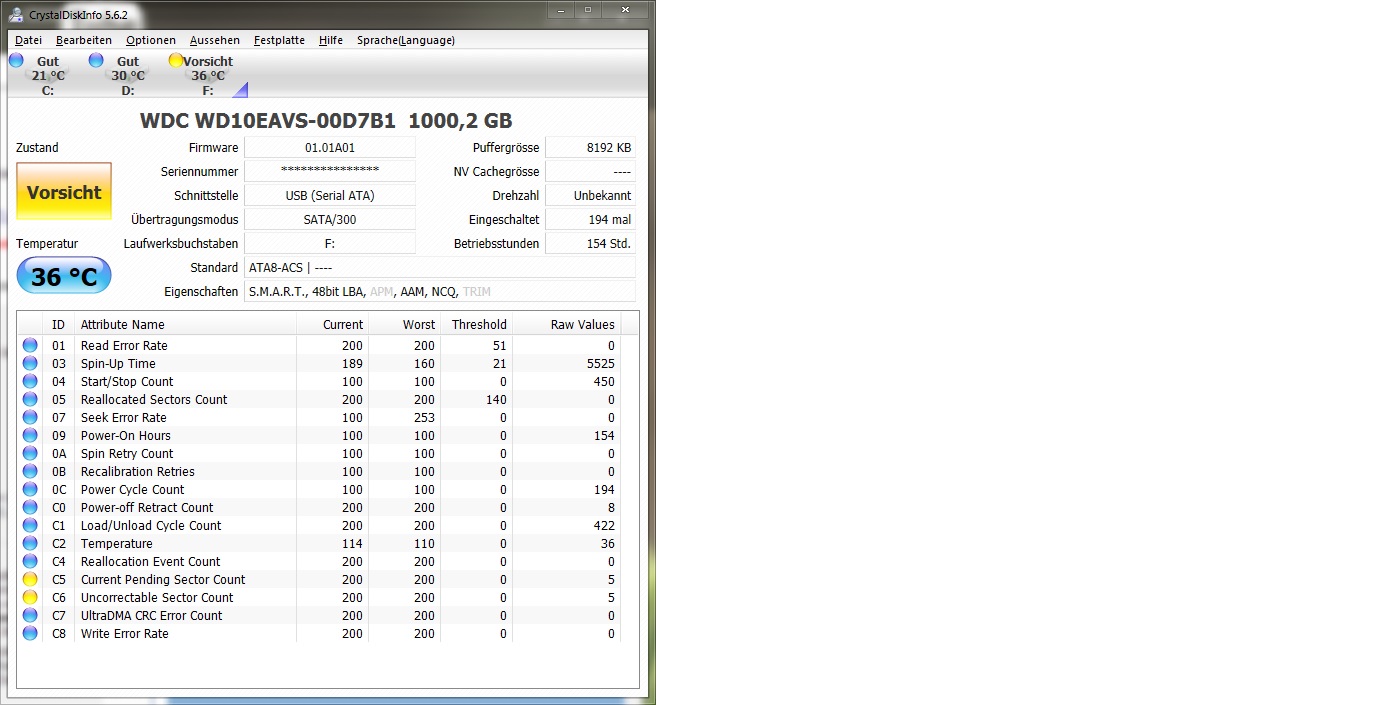This screenshot has height=705, width=1392.
Task: Click the status orb for Reallocation Event Count
Action: tap(30, 561)
